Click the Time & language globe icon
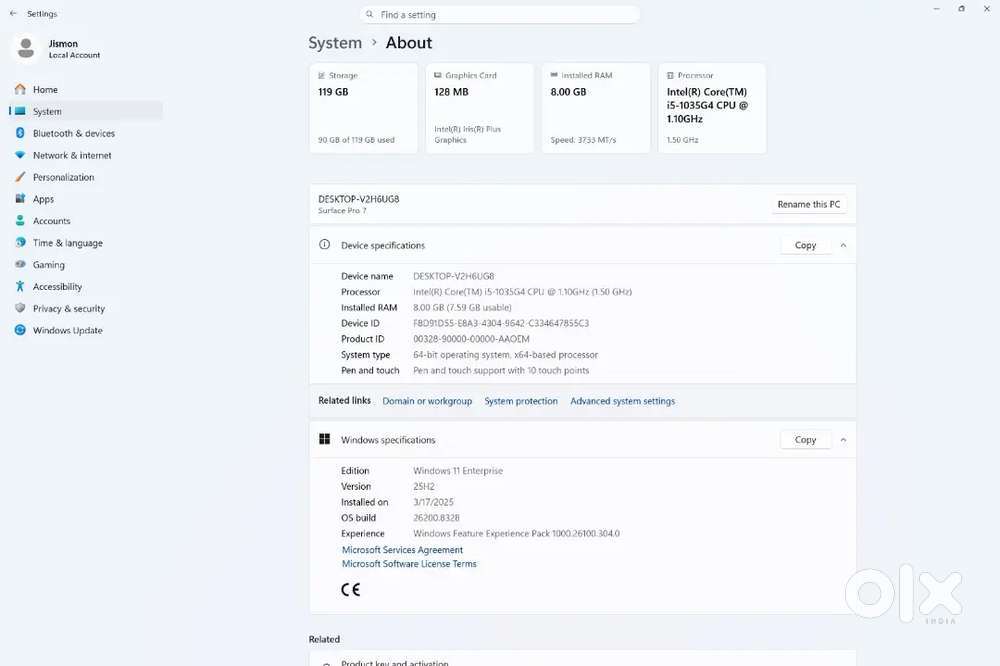Screen dimensions: 1000x666 [20, 242]
